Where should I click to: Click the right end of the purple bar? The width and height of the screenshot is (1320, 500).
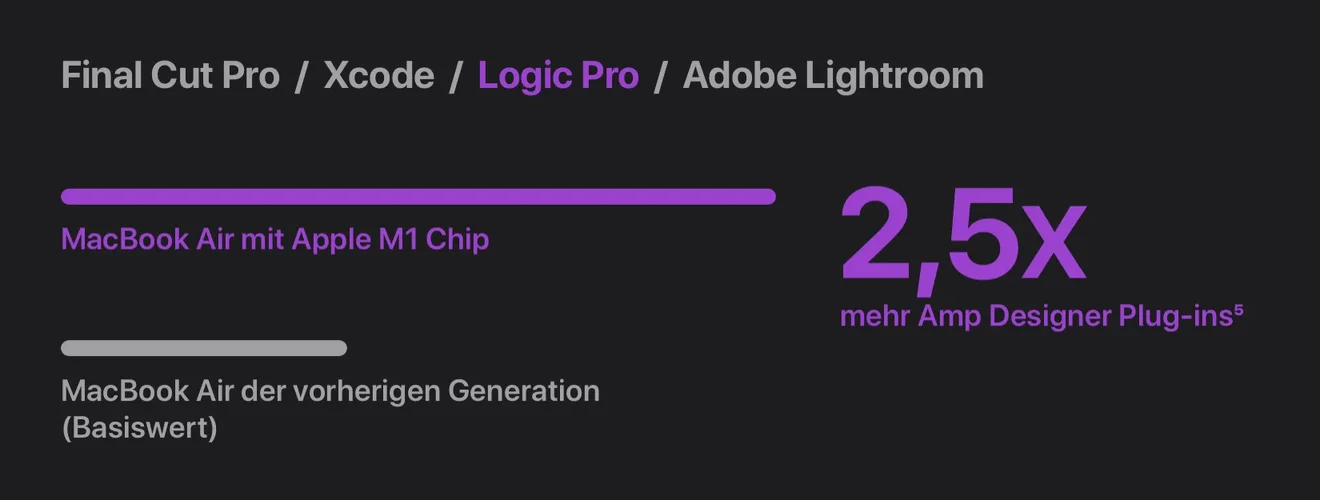(768, 197)
